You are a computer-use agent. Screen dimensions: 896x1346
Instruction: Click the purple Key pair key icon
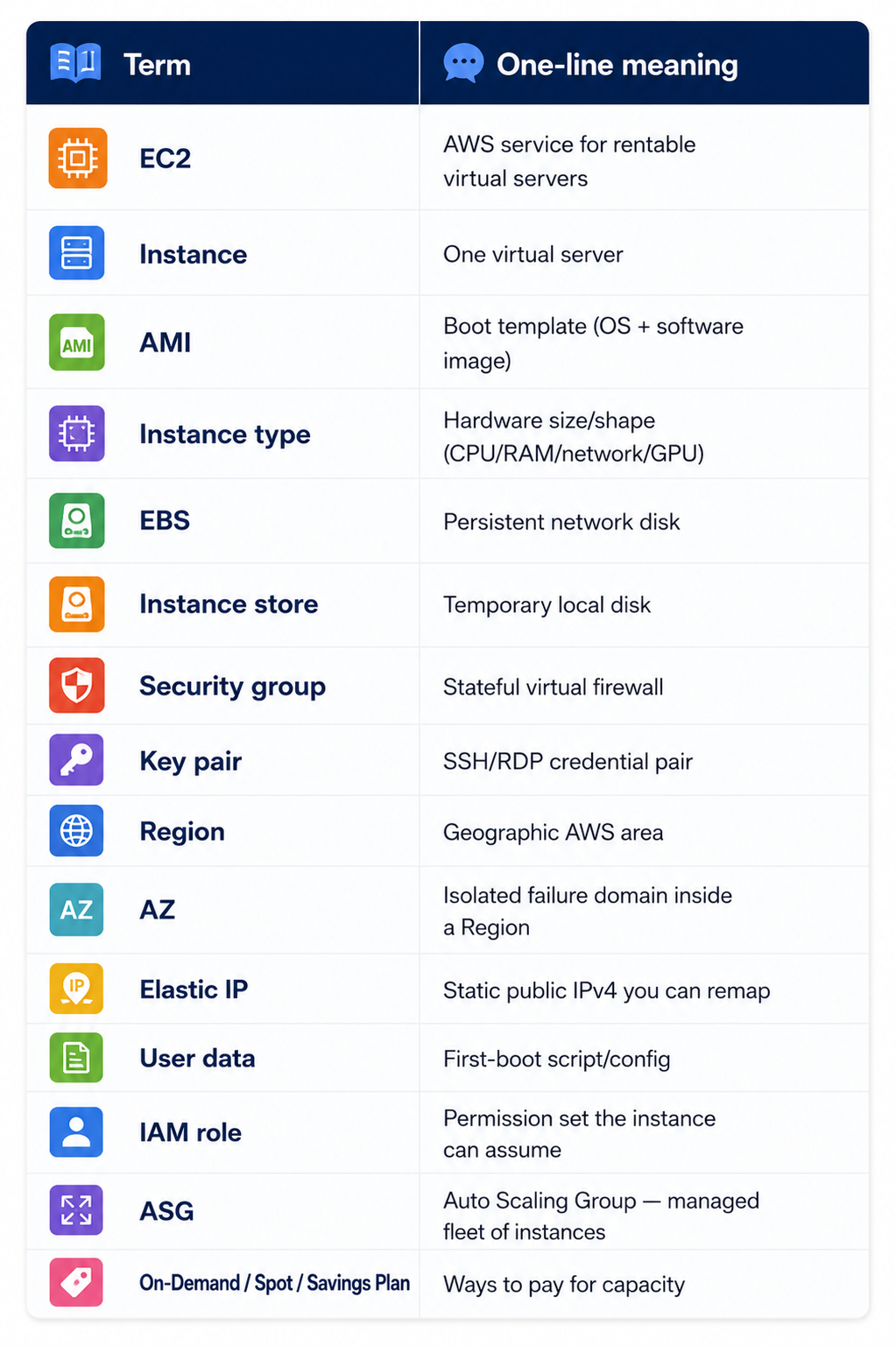click(77, 760)
